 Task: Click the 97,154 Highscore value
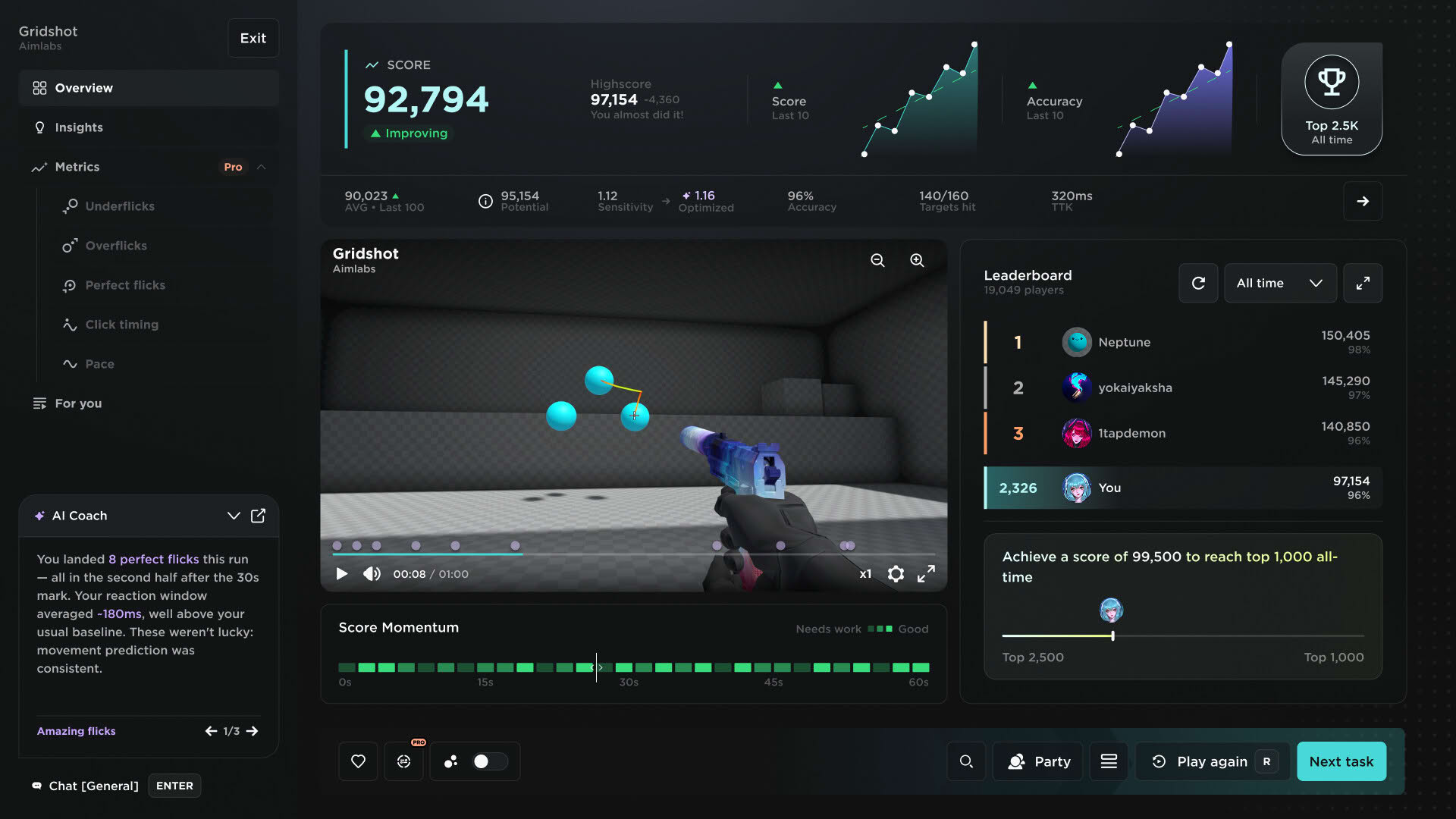[x=613, y=99]
